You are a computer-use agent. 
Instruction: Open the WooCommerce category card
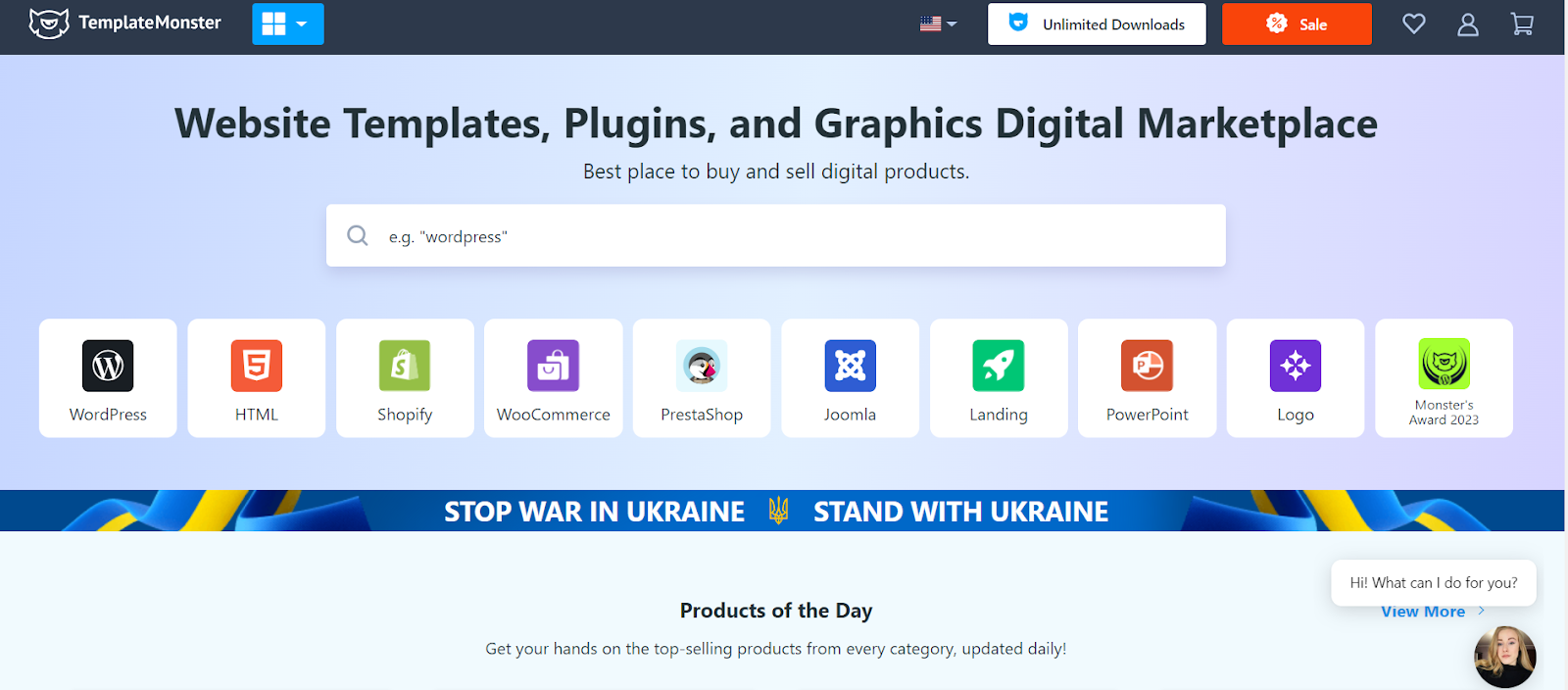(x=554, y=378)
